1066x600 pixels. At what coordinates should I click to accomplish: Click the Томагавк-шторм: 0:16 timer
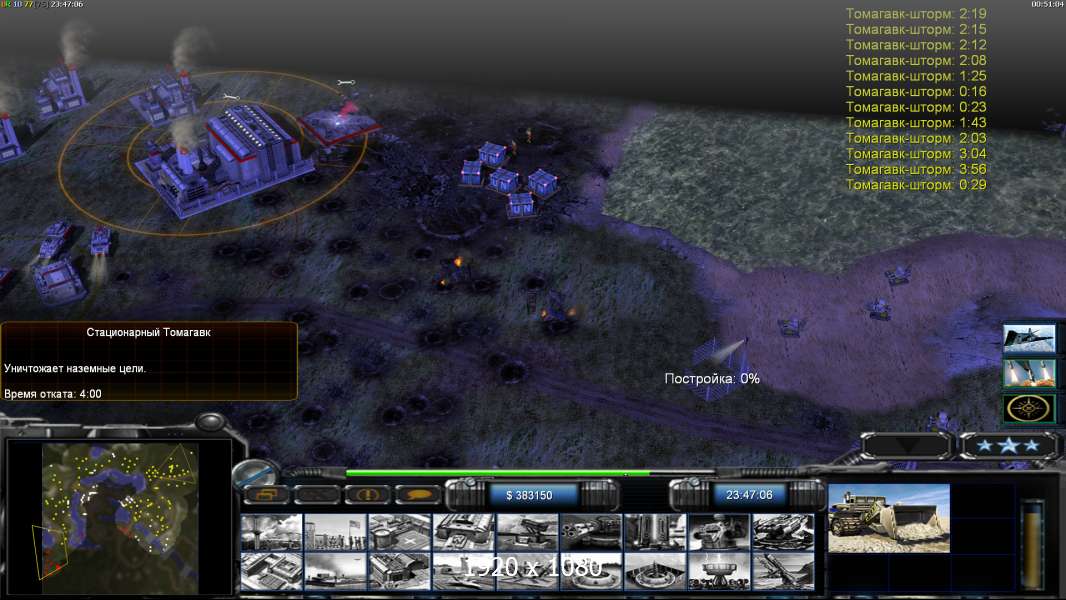click(916, 92)
